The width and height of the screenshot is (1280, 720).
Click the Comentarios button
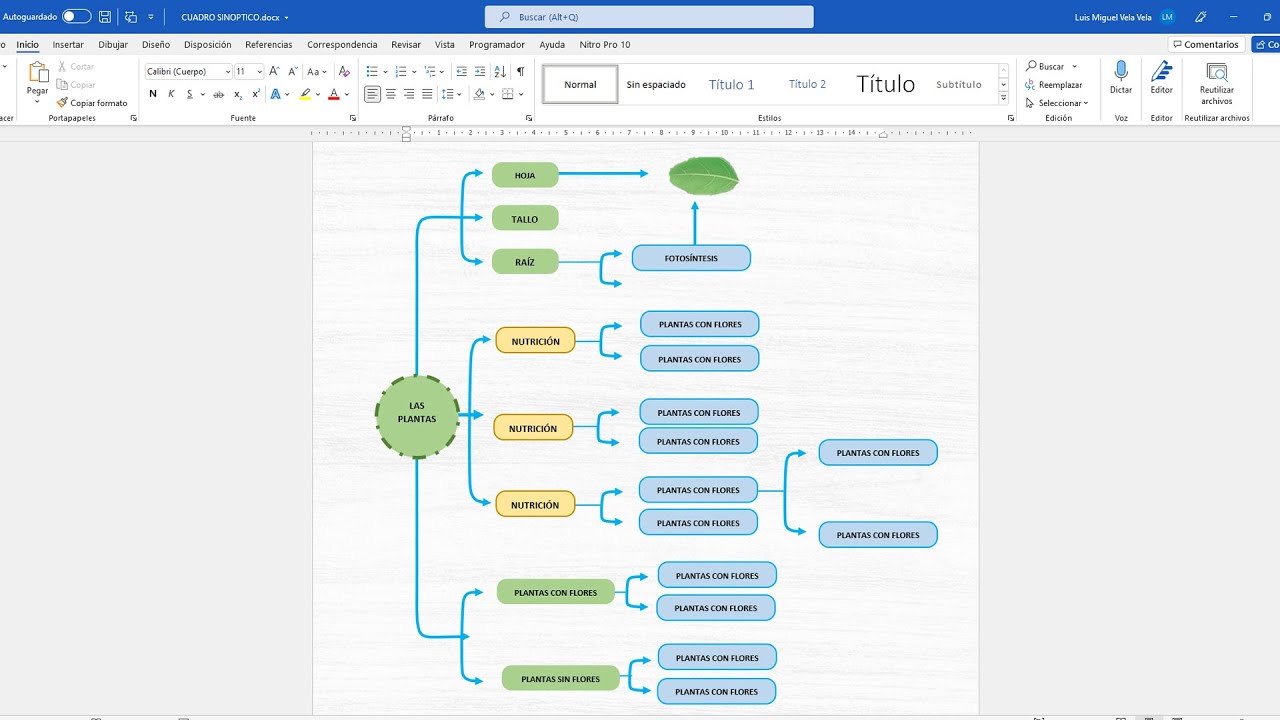(1205, 45)
